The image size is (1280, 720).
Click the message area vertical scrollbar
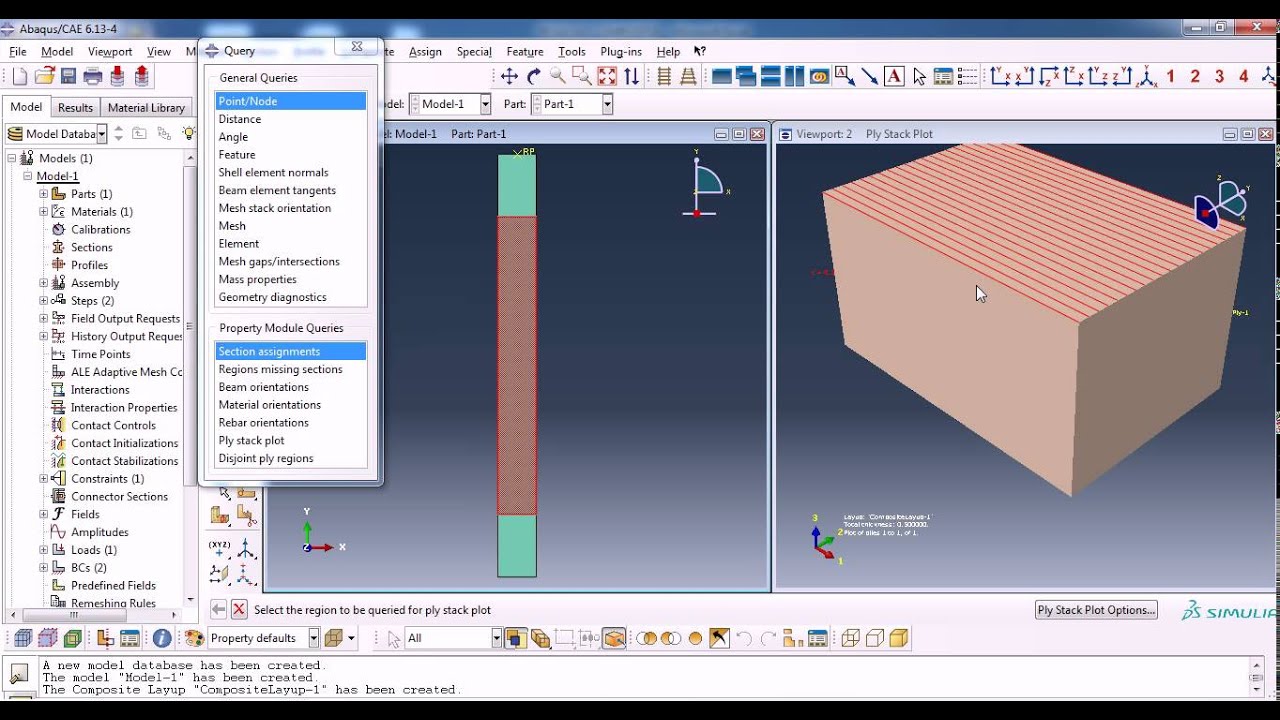(1257, 676)
